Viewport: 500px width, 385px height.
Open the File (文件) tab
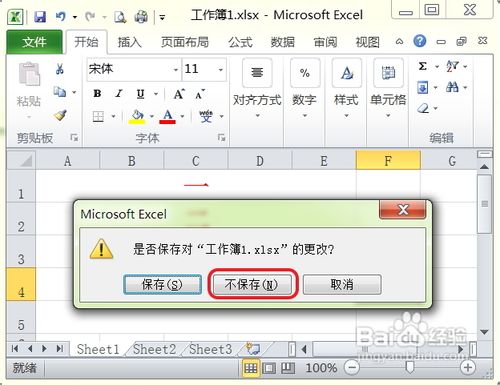34,42
